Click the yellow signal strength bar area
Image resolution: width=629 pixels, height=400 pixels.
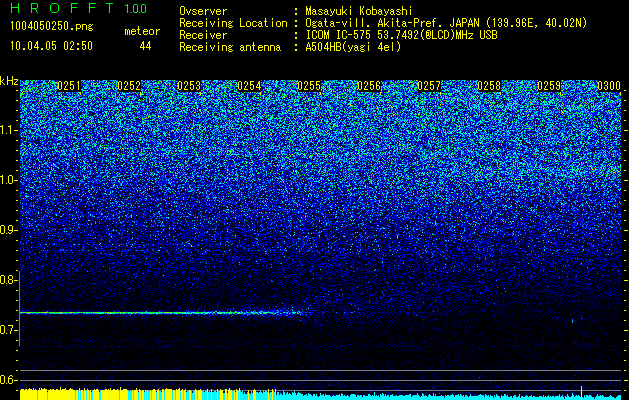tap(148, 394)
